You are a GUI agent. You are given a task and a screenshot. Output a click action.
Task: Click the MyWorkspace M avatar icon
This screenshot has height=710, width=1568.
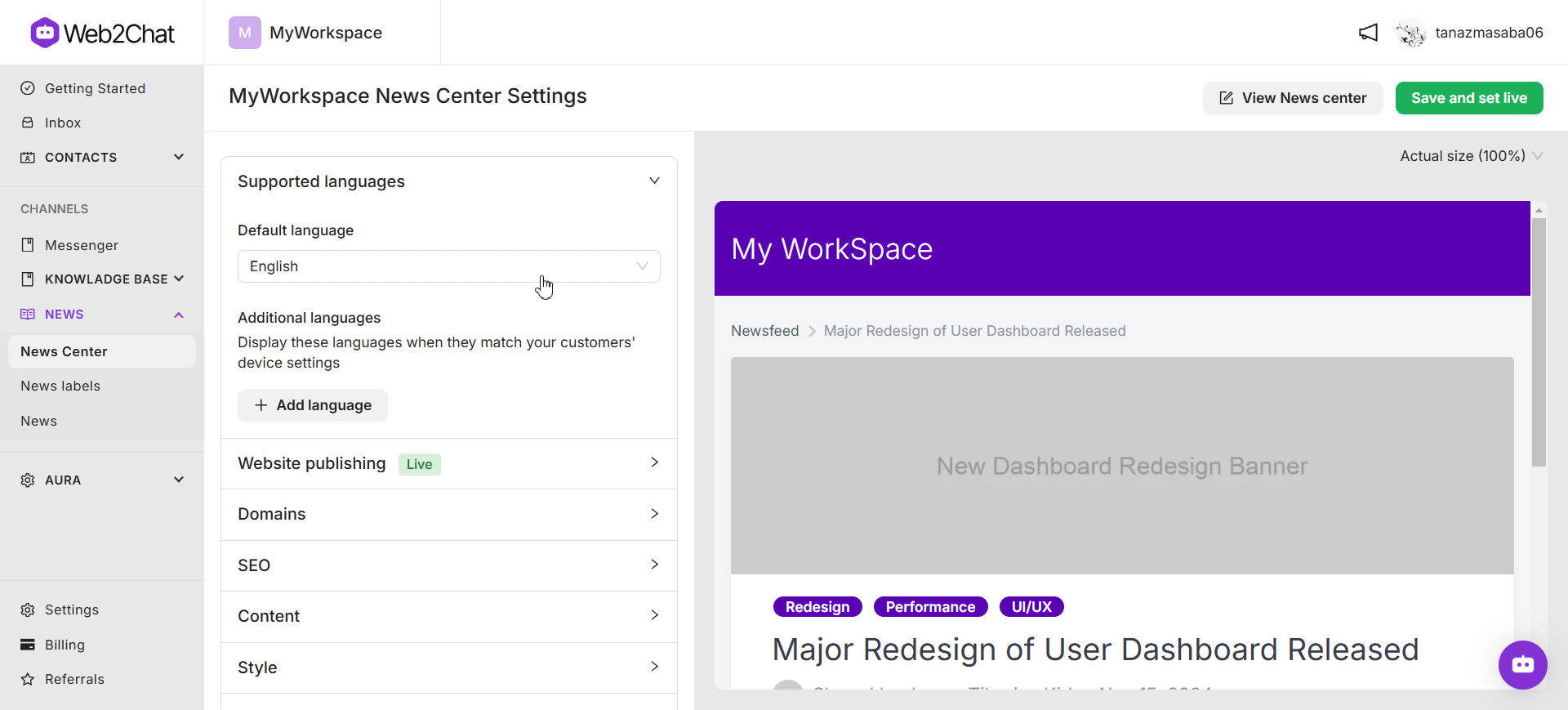245,33
